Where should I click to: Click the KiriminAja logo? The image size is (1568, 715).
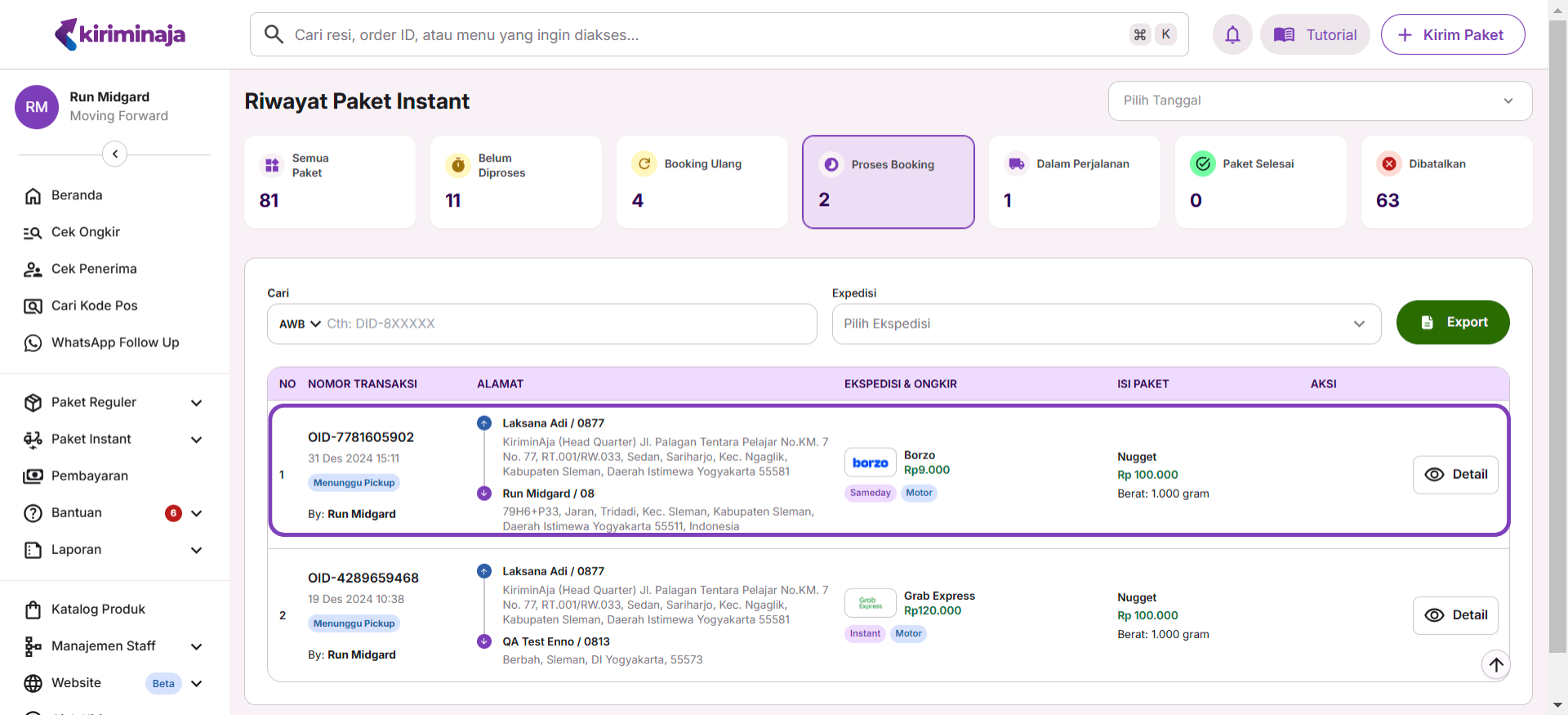point(120,34)
